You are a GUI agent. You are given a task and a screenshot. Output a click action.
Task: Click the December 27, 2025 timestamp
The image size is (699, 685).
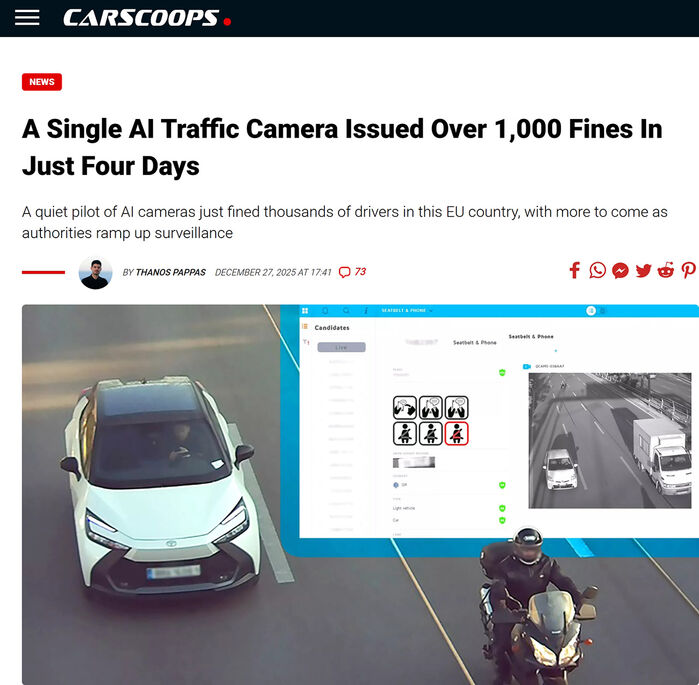273,272
